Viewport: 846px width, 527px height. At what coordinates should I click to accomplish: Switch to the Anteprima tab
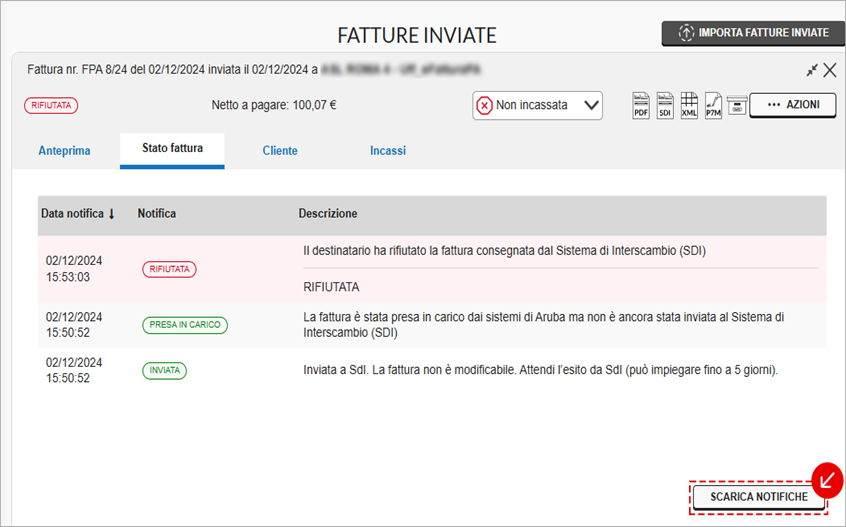pyautogui.click(x=64, y=151)
